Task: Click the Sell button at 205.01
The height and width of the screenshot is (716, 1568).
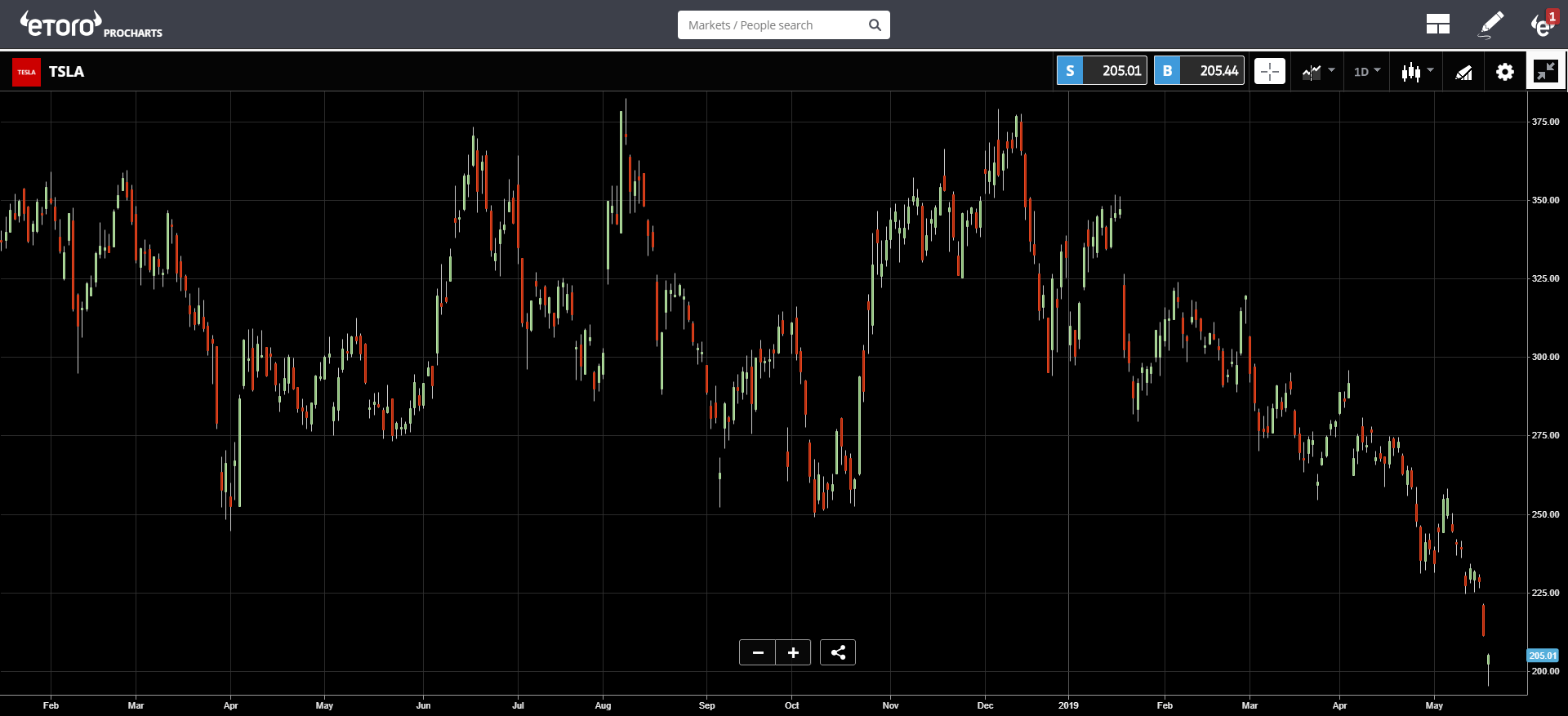Action: (1102, 71)
